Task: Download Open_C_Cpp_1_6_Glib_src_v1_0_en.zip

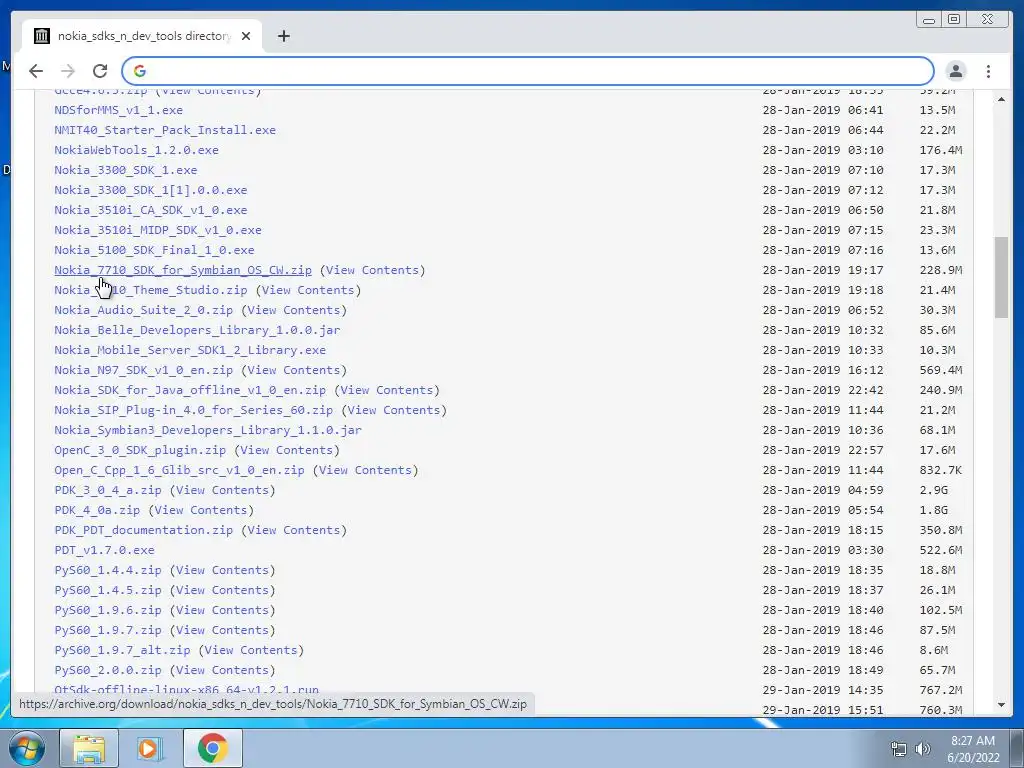Action: [x=179, y=470]
